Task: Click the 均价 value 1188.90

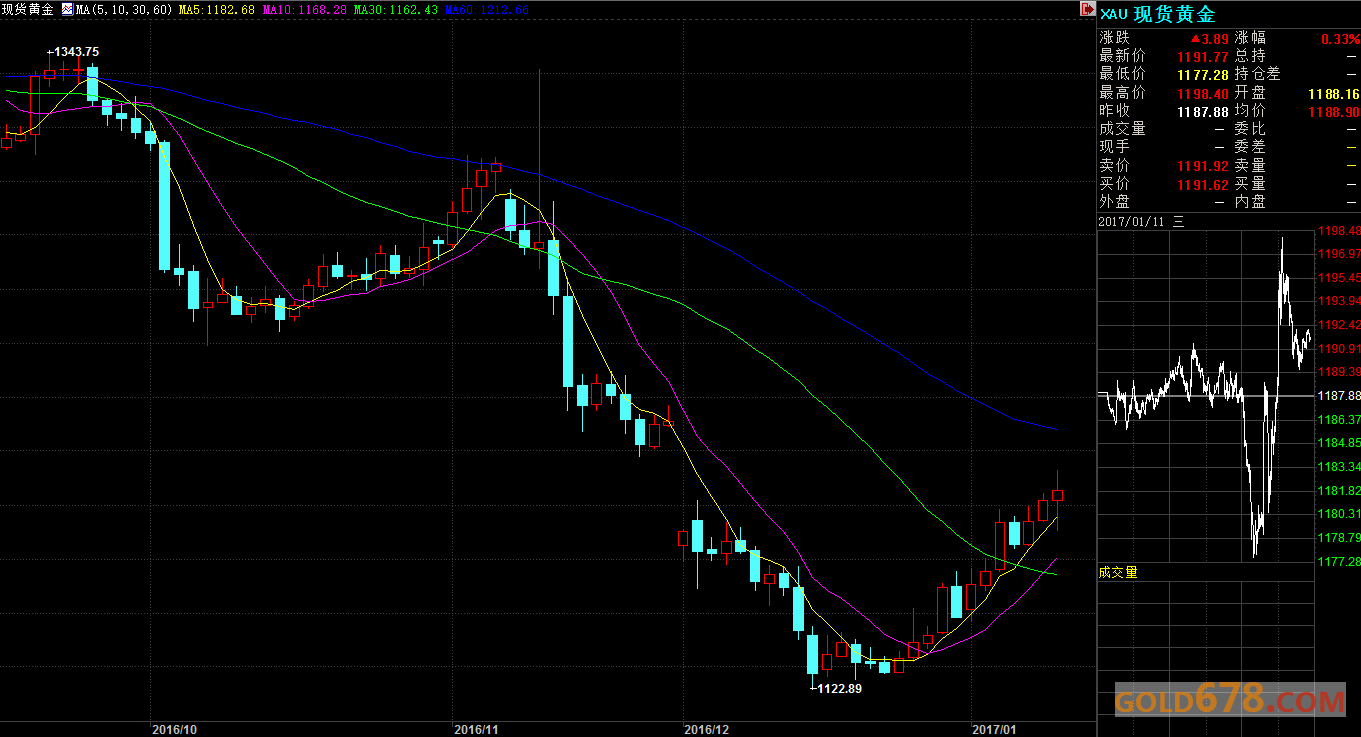Action: [x=1334, y=111]
